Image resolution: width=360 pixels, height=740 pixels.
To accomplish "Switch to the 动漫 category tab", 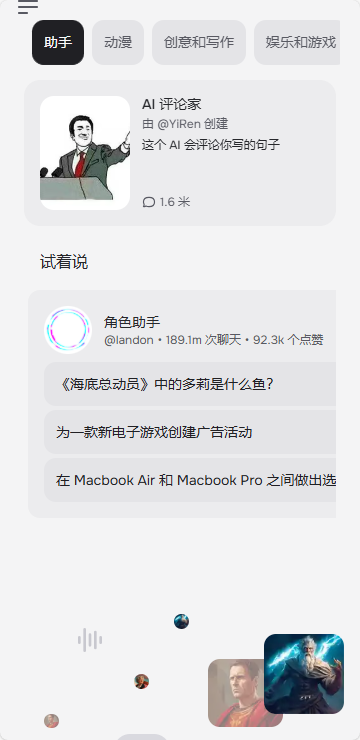I will click(118, 42).
